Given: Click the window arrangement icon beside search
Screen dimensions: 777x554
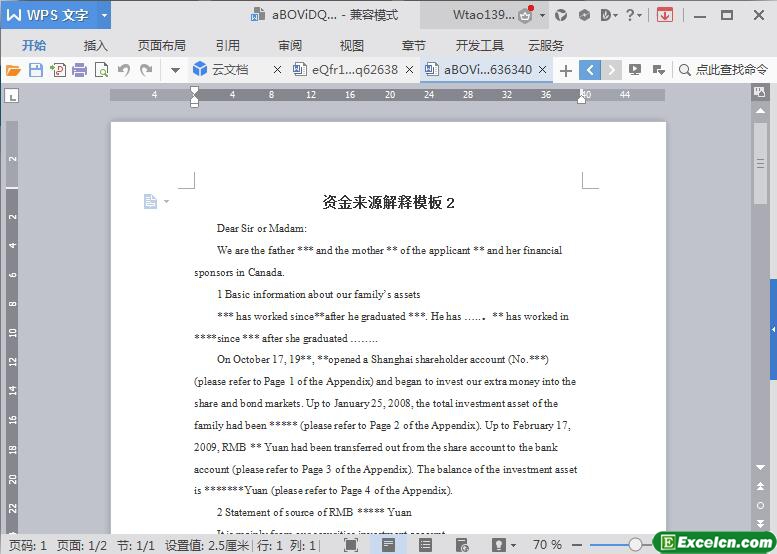Looking at the screenshot, I should coord(658,70).
